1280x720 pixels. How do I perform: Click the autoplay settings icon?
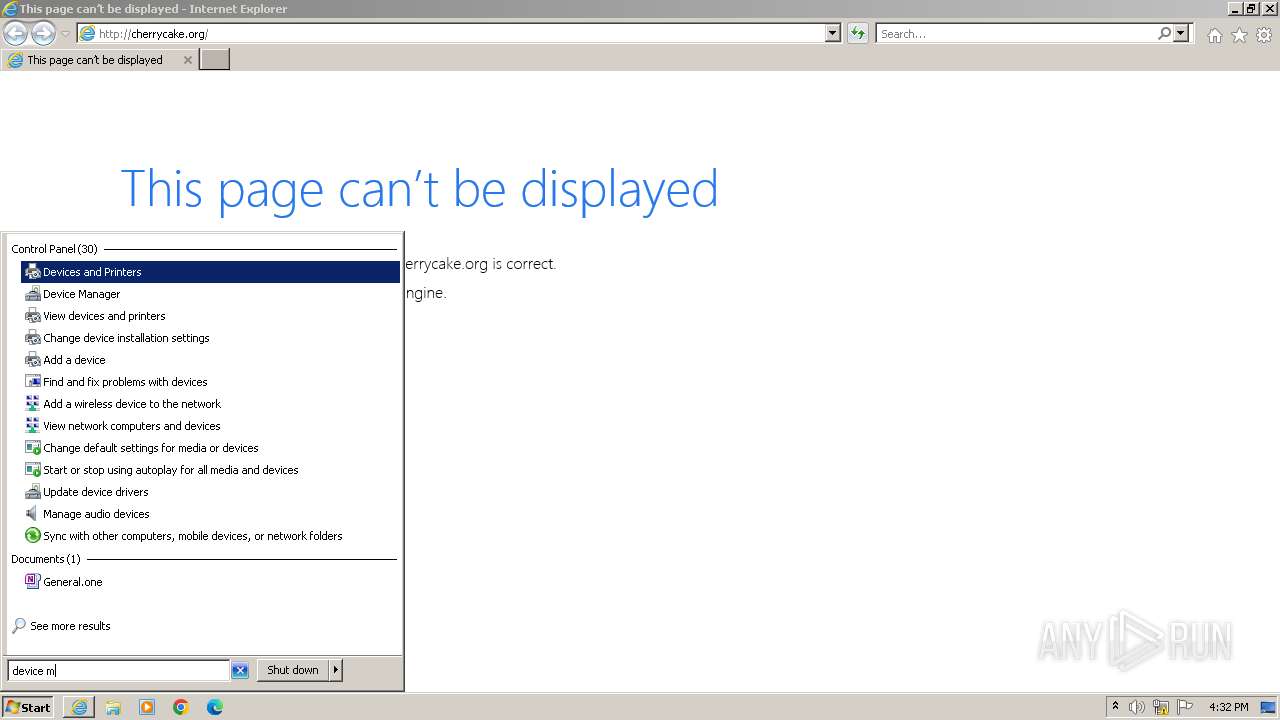(x=33, y=470)
